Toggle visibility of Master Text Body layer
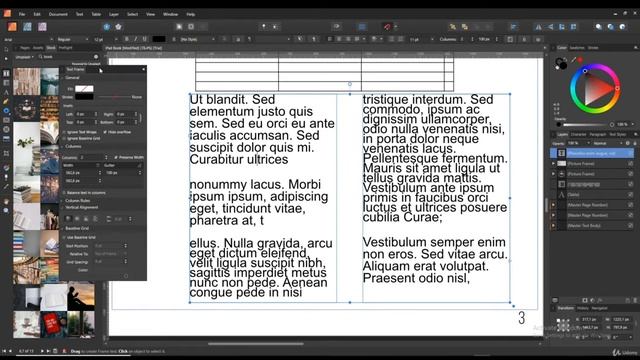The width and height of the screenshot is (640, 360). click(x=631, y=226)
